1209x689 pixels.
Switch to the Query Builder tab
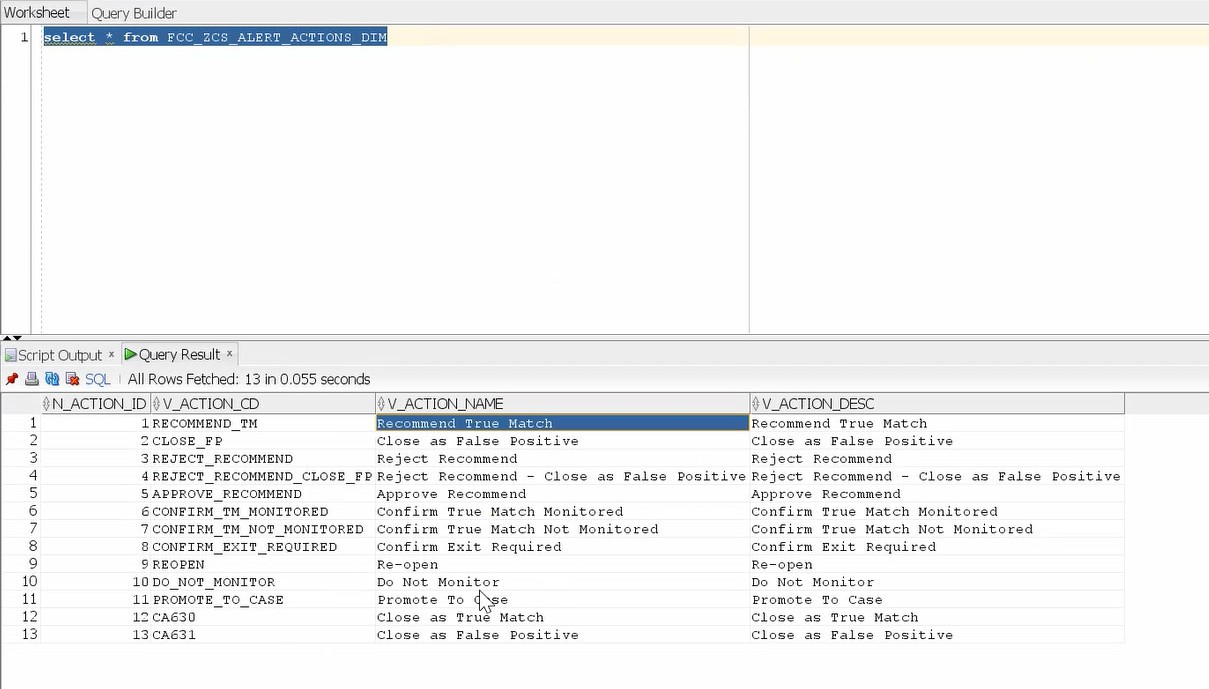[133, 12]
